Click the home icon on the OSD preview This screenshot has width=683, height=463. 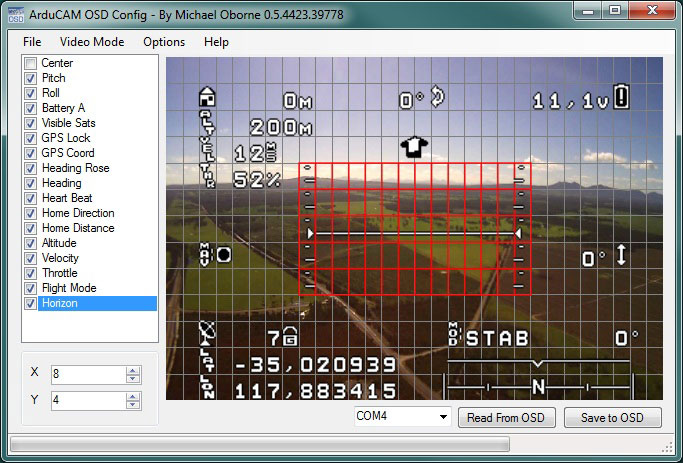pyautogui.click(x=208, y=97)
